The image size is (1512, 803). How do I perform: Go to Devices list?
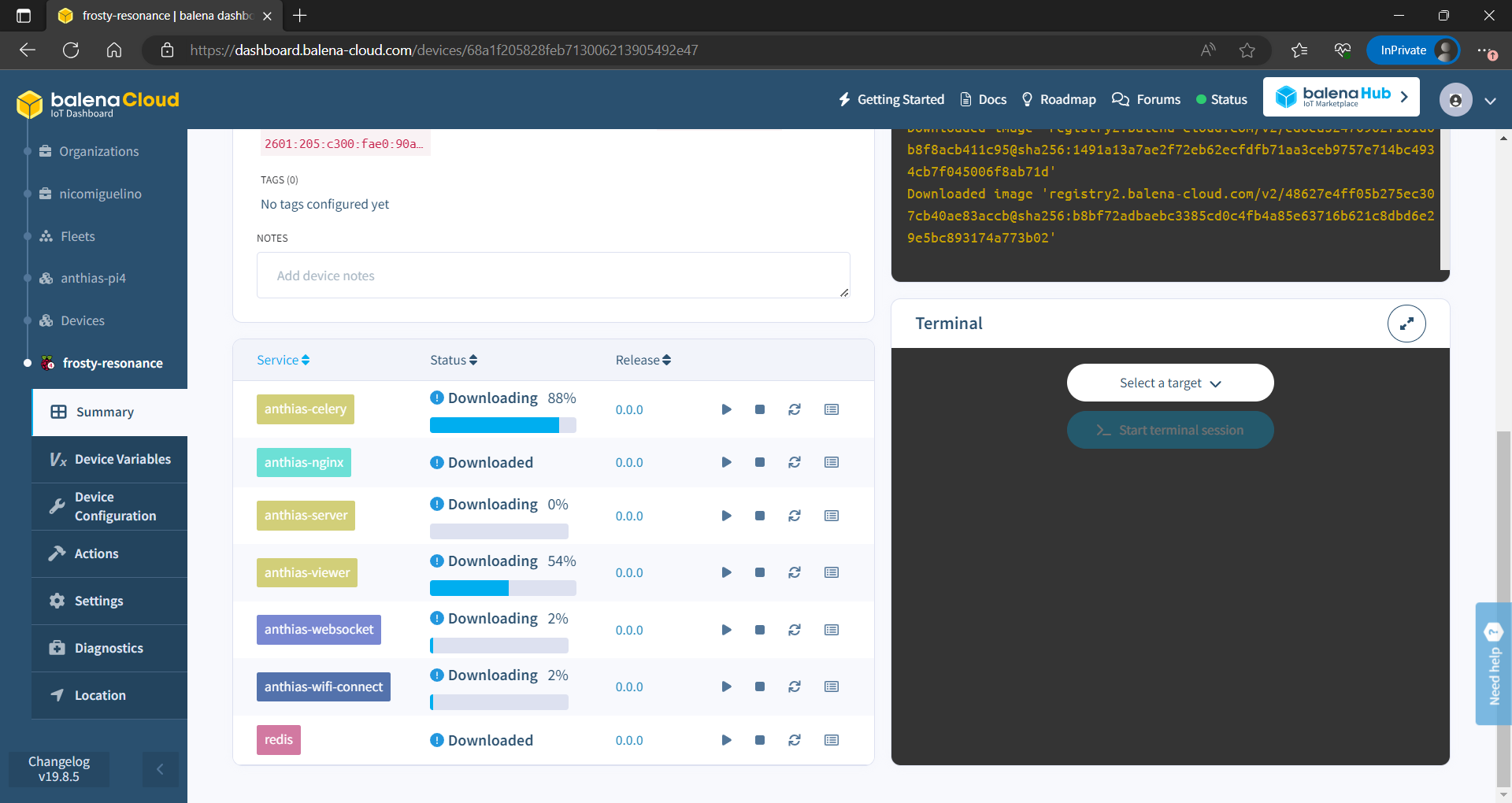(x=72, y=320)
